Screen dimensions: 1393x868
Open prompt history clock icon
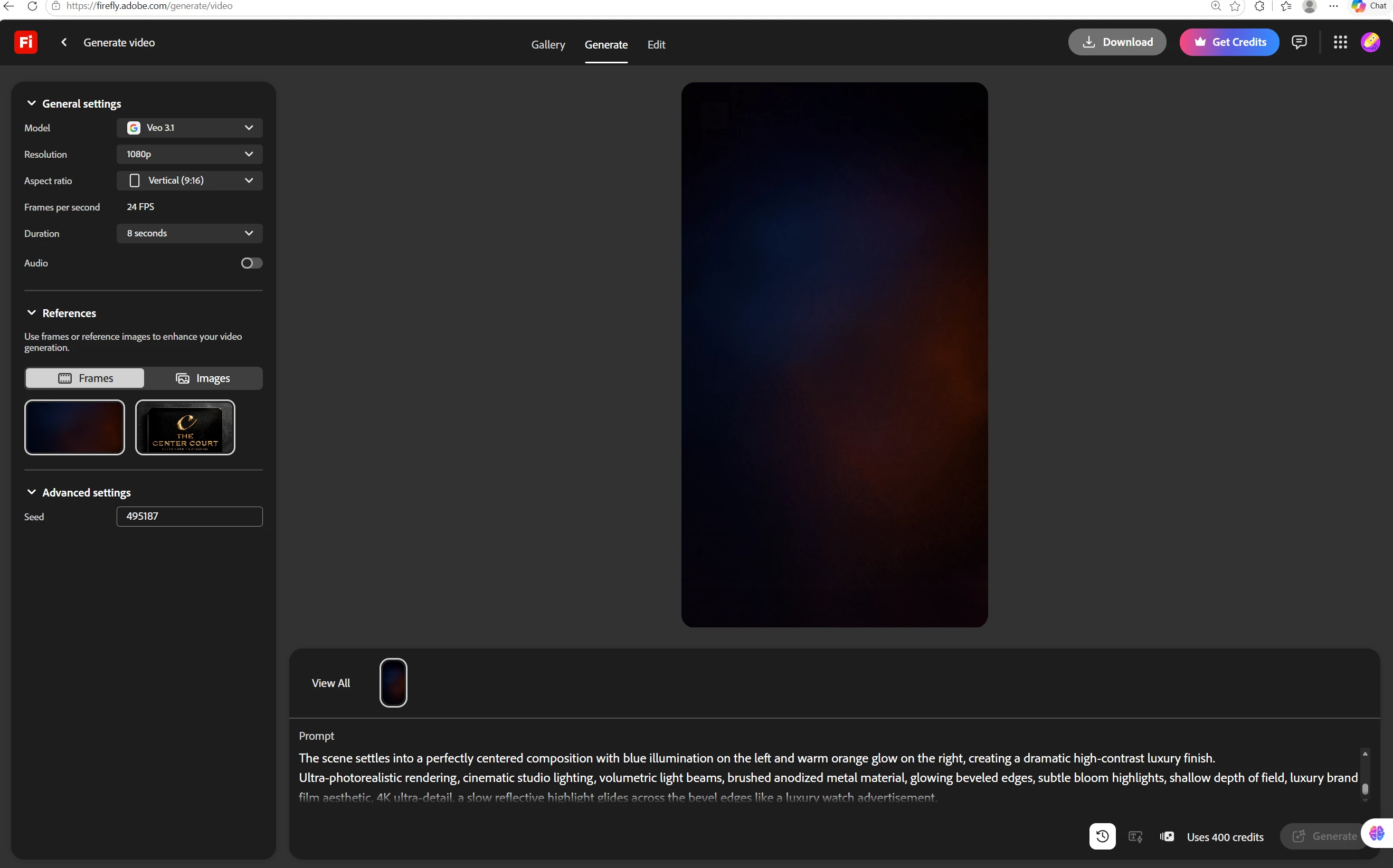(1102, 836)
